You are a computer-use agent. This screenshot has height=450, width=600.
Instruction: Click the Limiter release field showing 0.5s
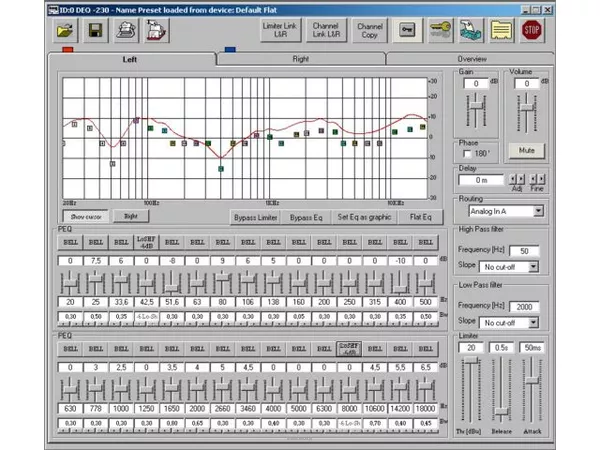[x=501, y=347]
